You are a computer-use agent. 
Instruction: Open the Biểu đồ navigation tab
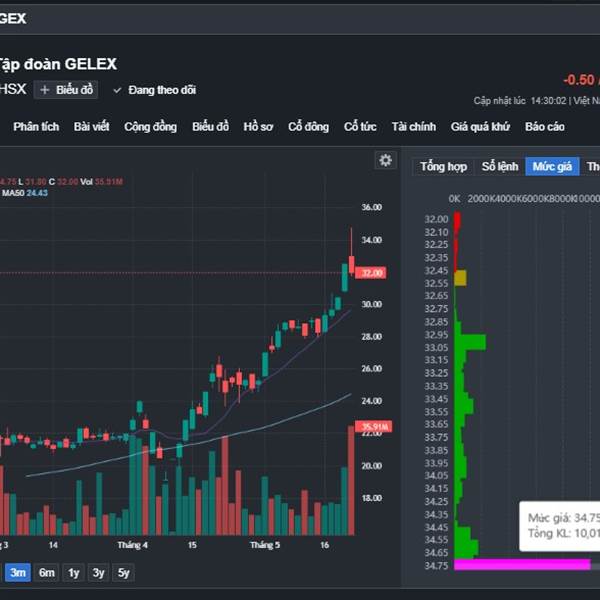pos(210,127)
